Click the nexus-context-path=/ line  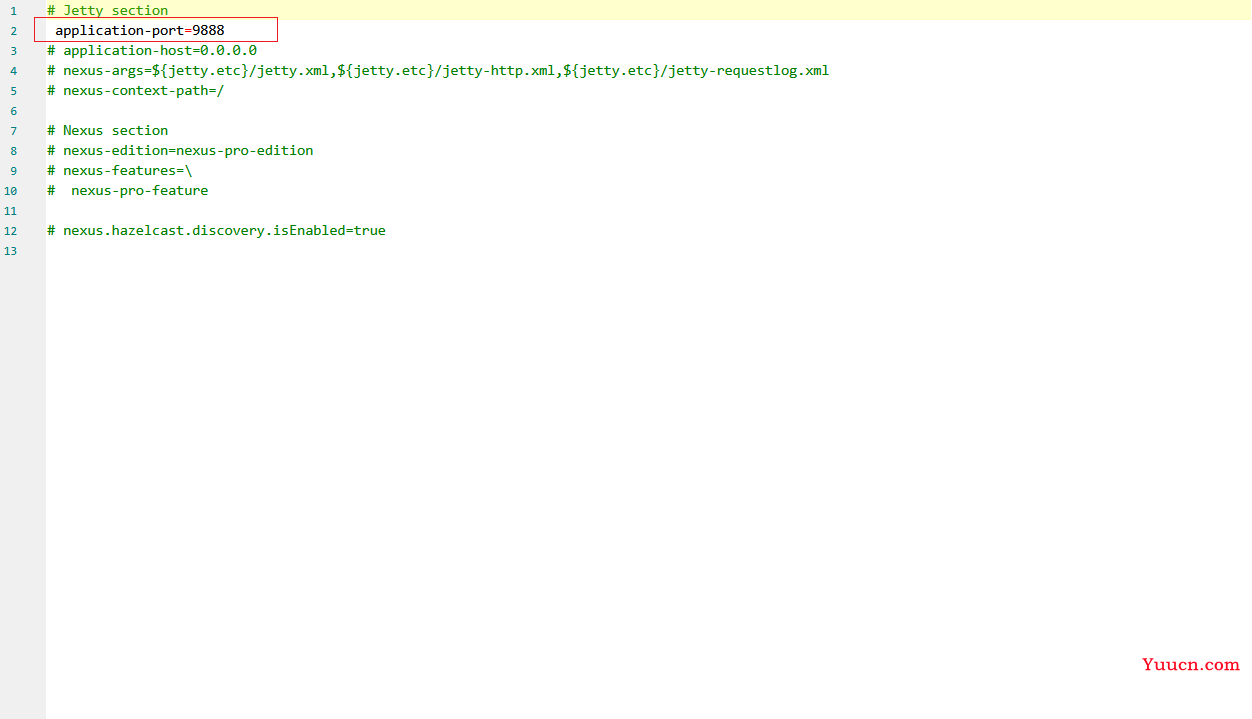click(135, 91)
